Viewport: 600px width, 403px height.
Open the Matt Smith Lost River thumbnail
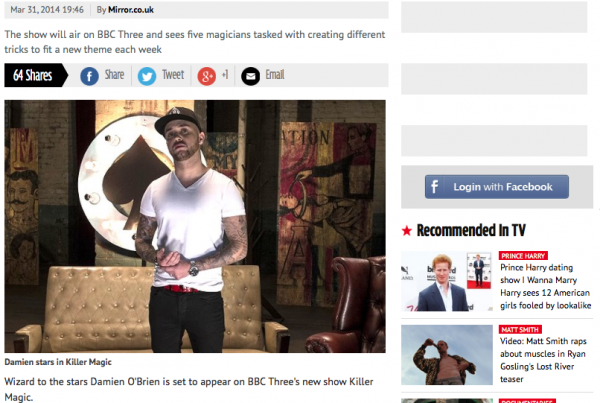(447, 355)
